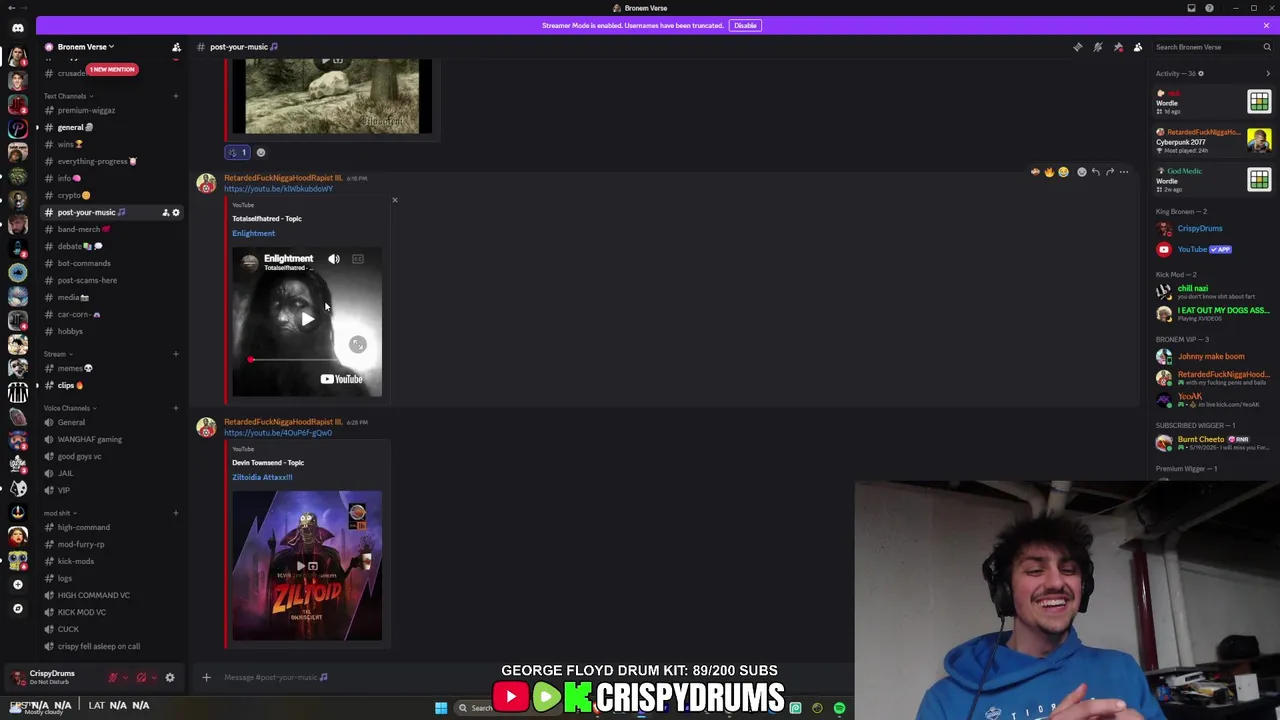This screenshot has width=1280, height=720.
Task: Switch to the general channel
Action: pyautogui.click(x=110, y=127)
